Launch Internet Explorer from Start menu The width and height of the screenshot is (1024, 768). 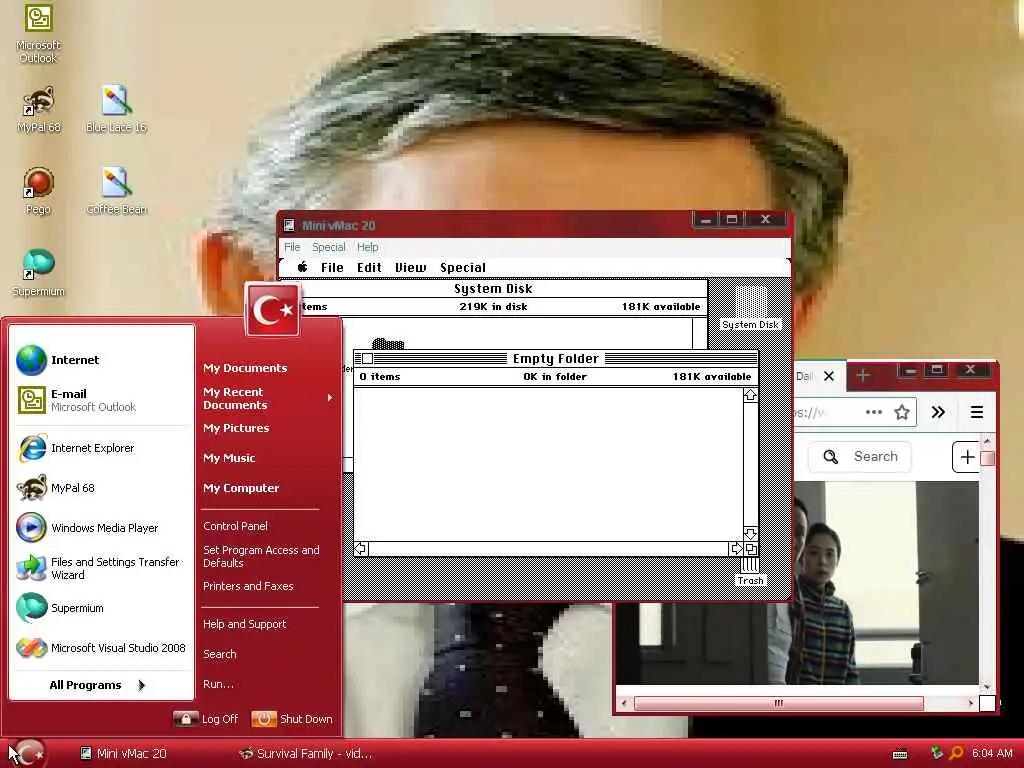tap(102, 448)
